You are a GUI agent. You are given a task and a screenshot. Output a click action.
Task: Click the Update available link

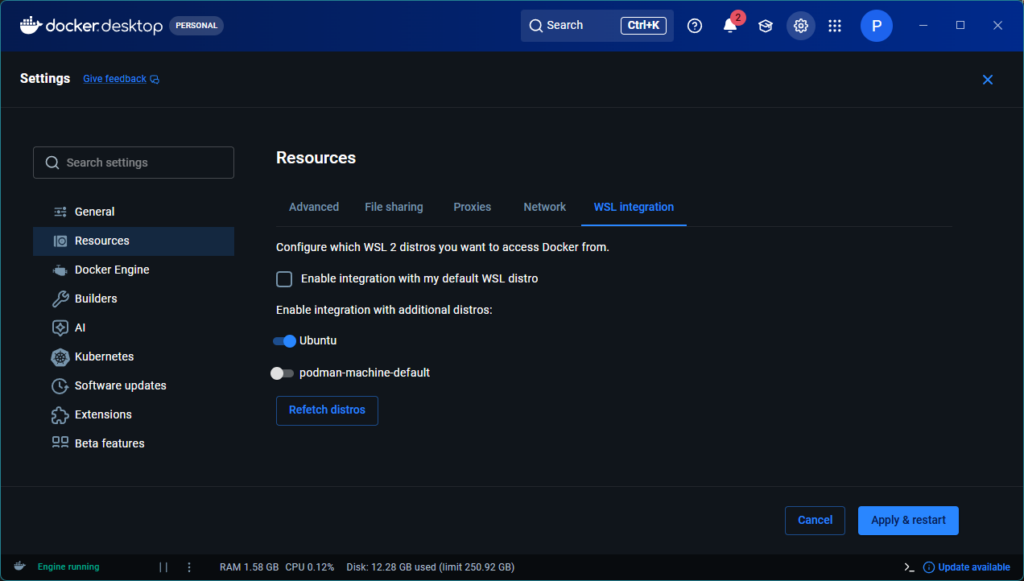pyautogui.click(x=974, y=567)
